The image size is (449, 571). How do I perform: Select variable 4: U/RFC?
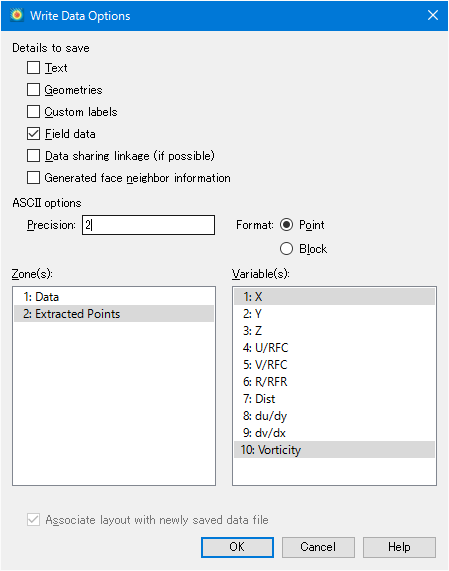pyautogui.click(x=334, y=348)
